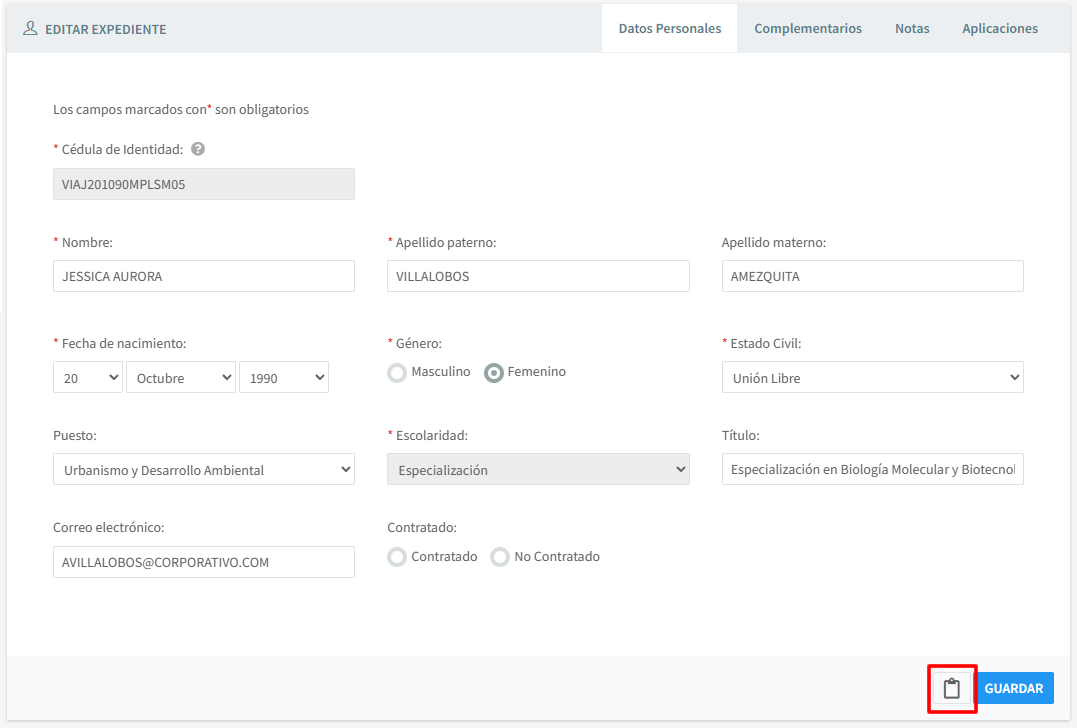Mark the record as Contratado
This screenshot has height=728, width=1077.
[398, 557]
